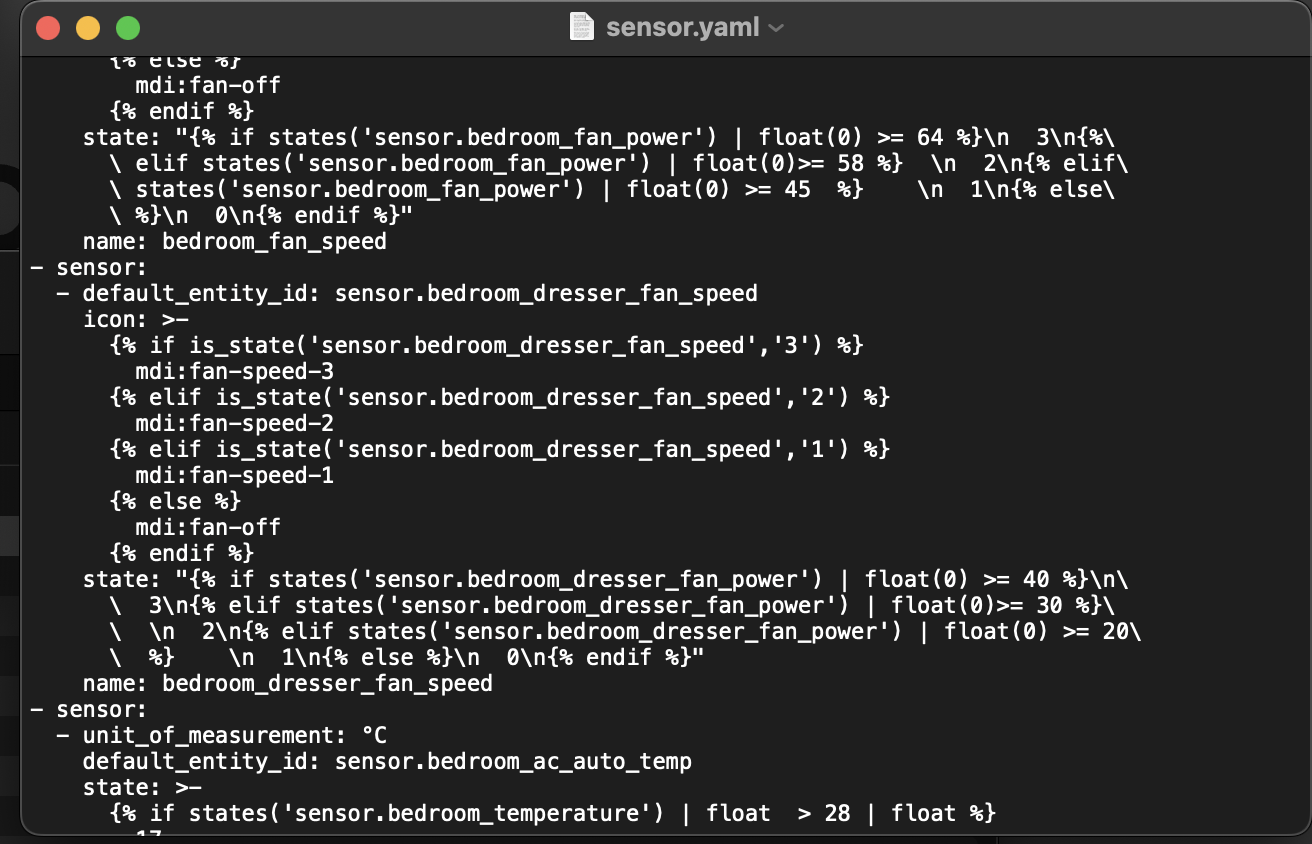Click the sensor.yaml title text
Viewport: 1312px width, 844px height.
[682, 27]
